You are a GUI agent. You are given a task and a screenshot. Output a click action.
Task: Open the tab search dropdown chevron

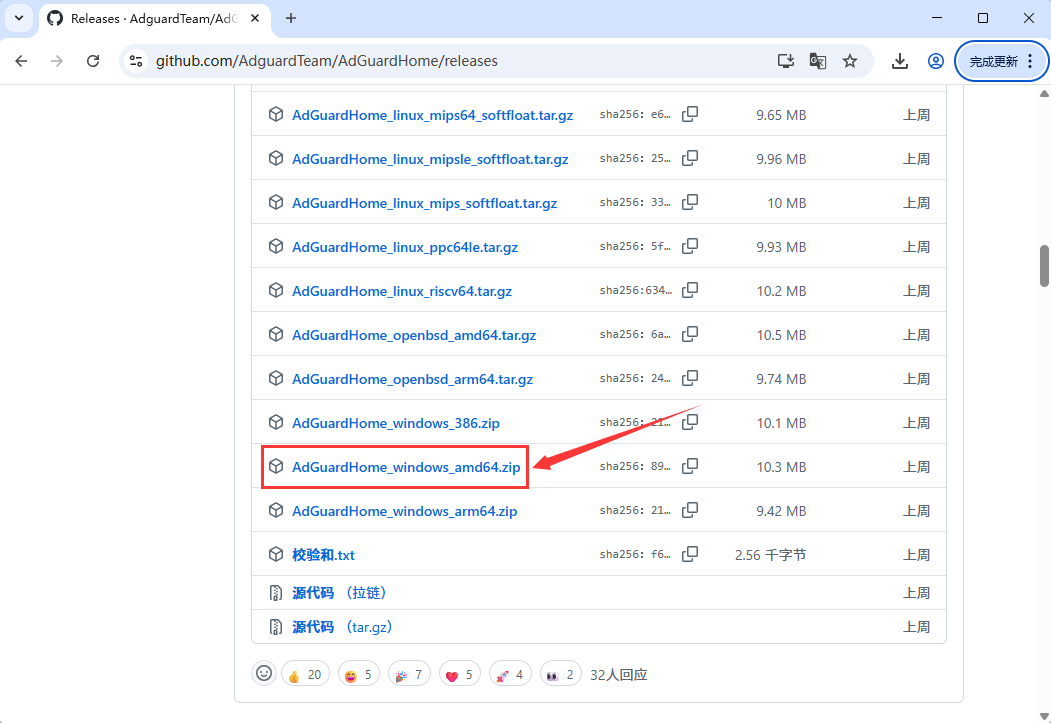pyautogui.click(x=19, y=19)
